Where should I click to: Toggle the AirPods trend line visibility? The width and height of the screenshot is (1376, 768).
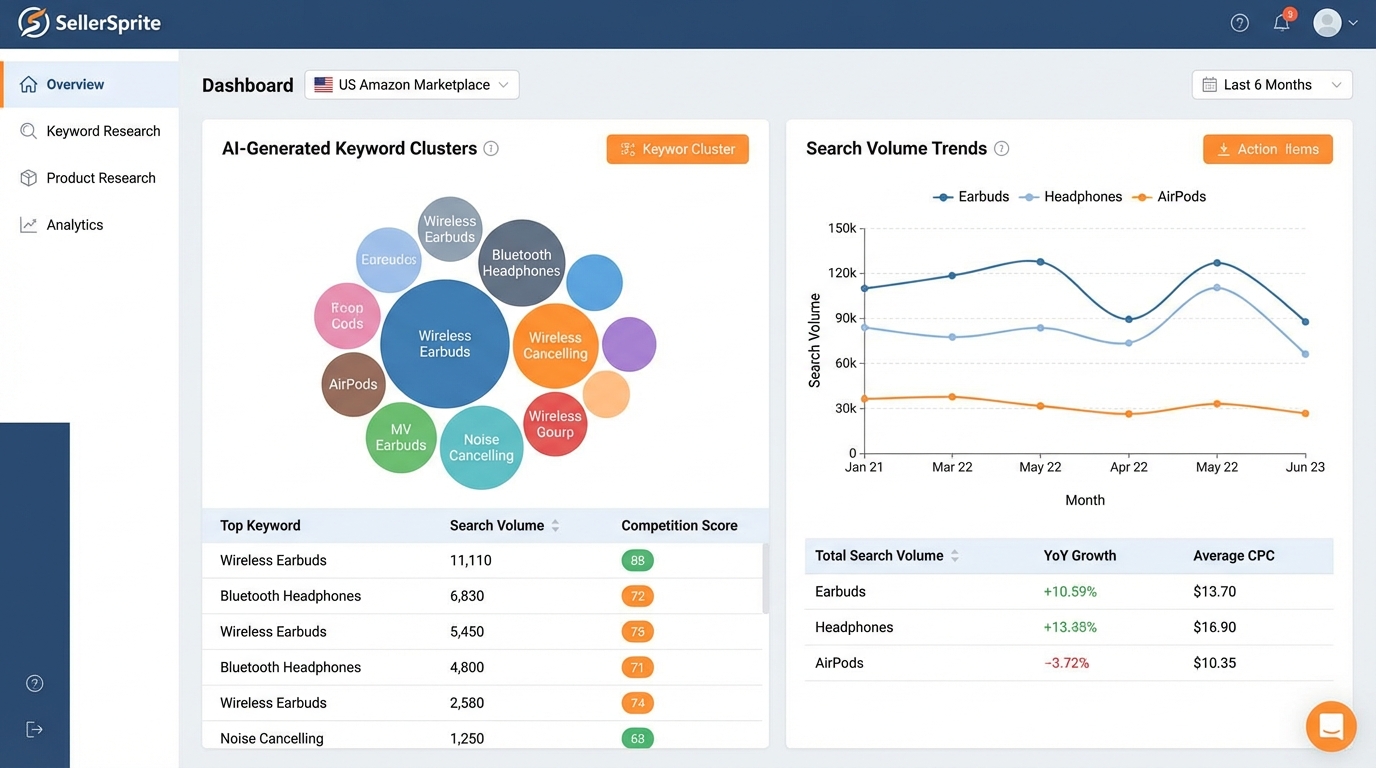pos(1169,196)
